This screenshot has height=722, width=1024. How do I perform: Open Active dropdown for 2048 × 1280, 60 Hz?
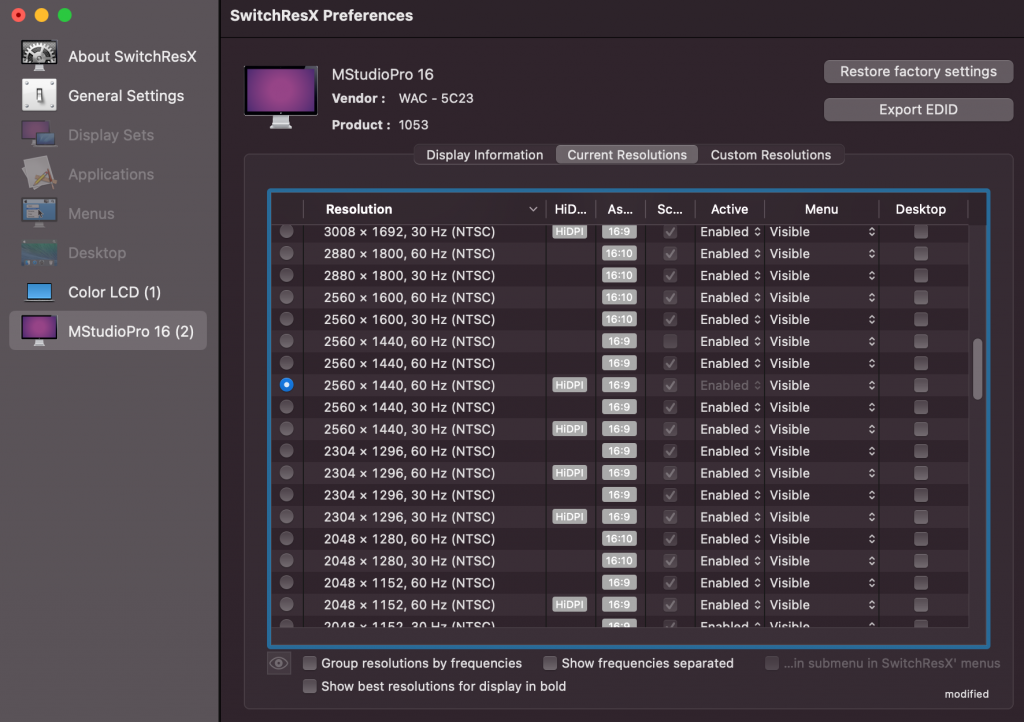730,539
